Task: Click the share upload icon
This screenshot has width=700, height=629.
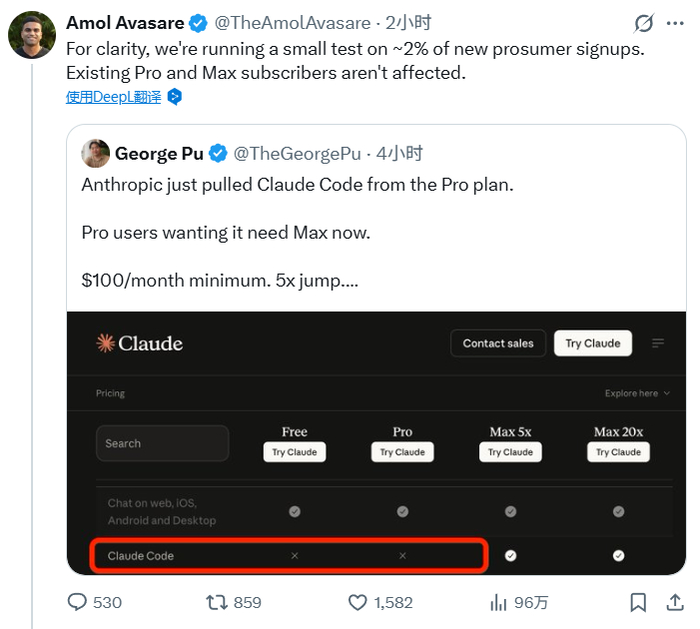Action: pyautogui.click(x=673, y=602)
